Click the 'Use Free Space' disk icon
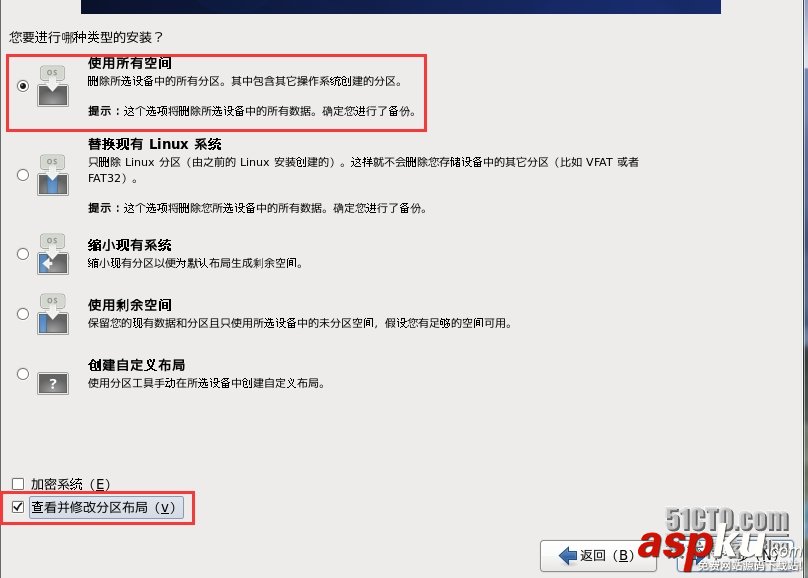 [x=53, y=314]
